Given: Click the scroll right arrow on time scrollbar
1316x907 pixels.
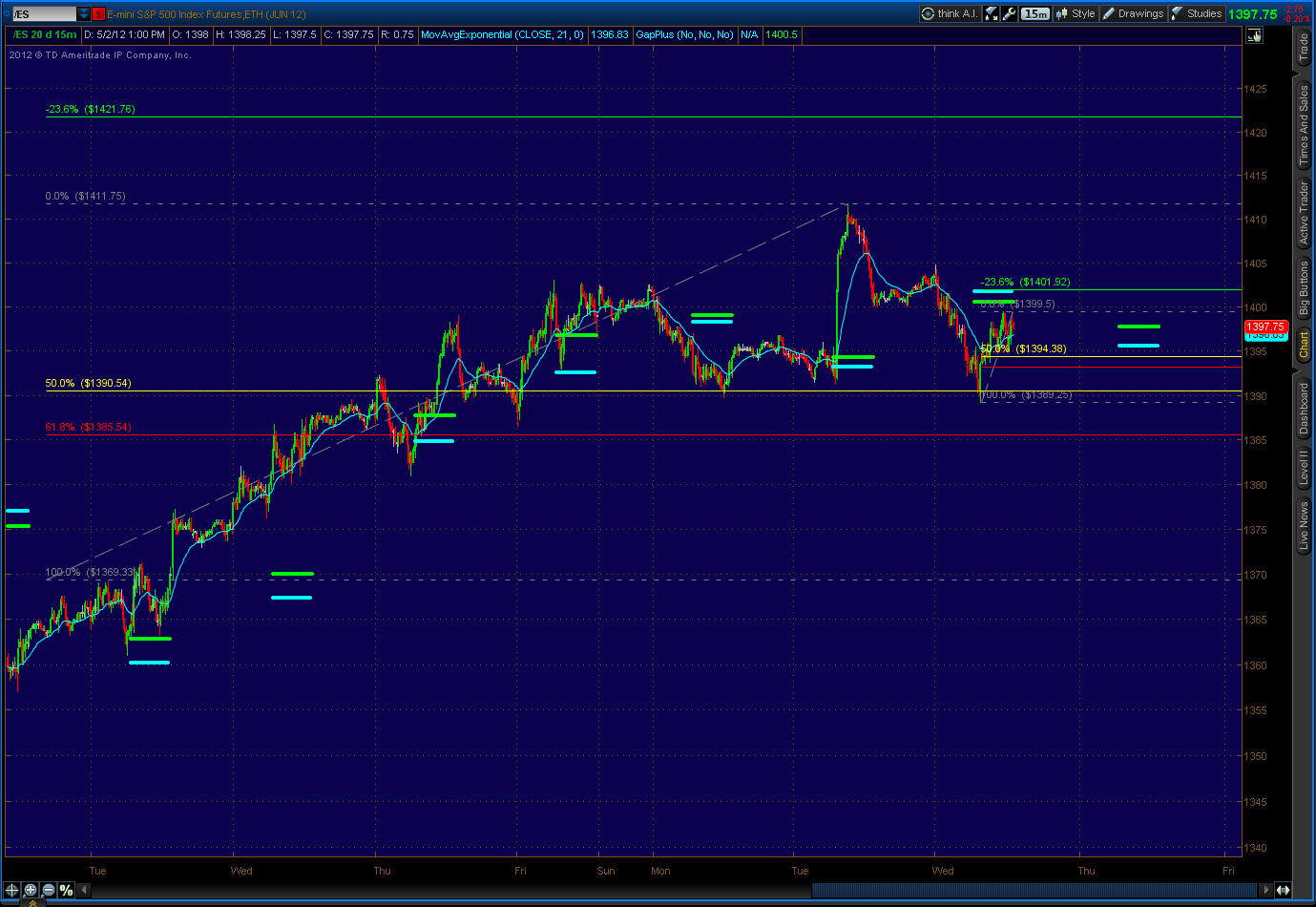Looking at the screenshot, I should (1265, 890).
